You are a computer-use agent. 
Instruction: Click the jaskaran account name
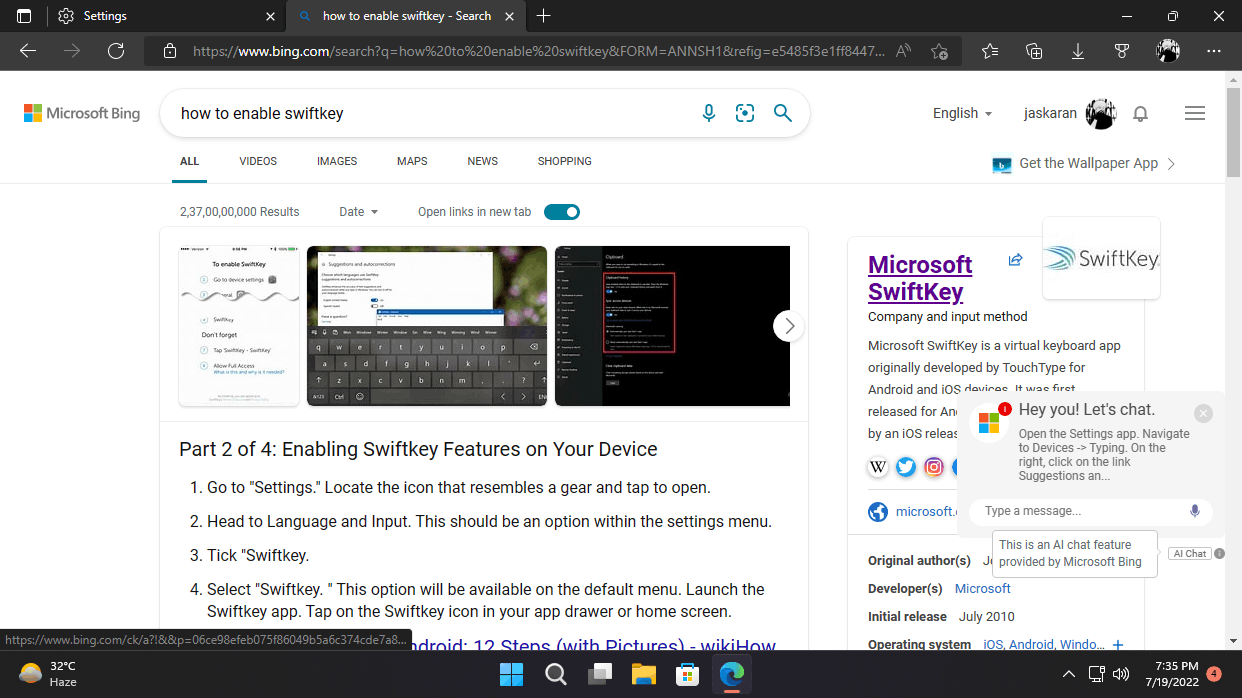(1050, 113)
